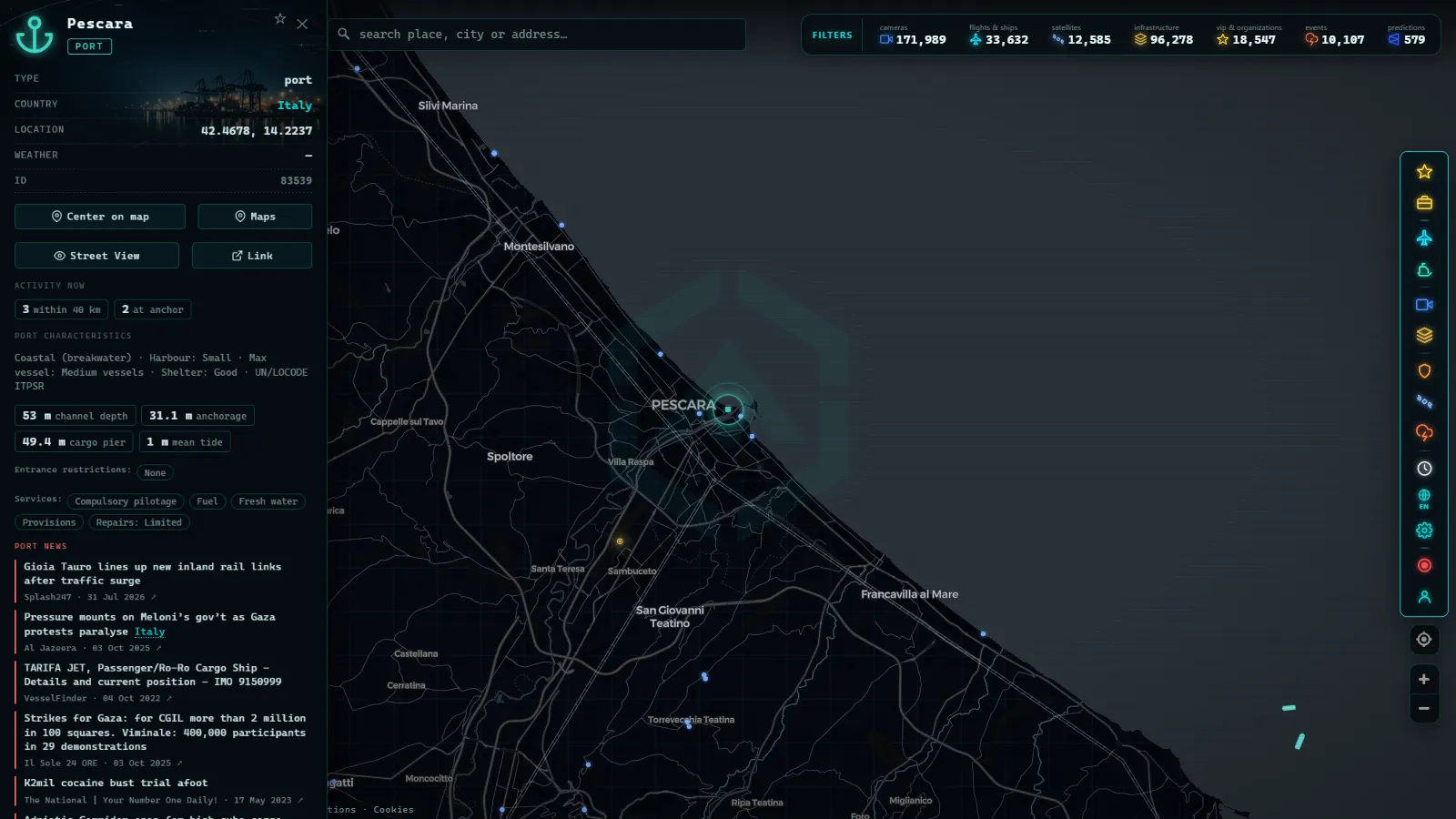
Task: Click the '2 at anchor' activity chip
Action: pos(152,309)
